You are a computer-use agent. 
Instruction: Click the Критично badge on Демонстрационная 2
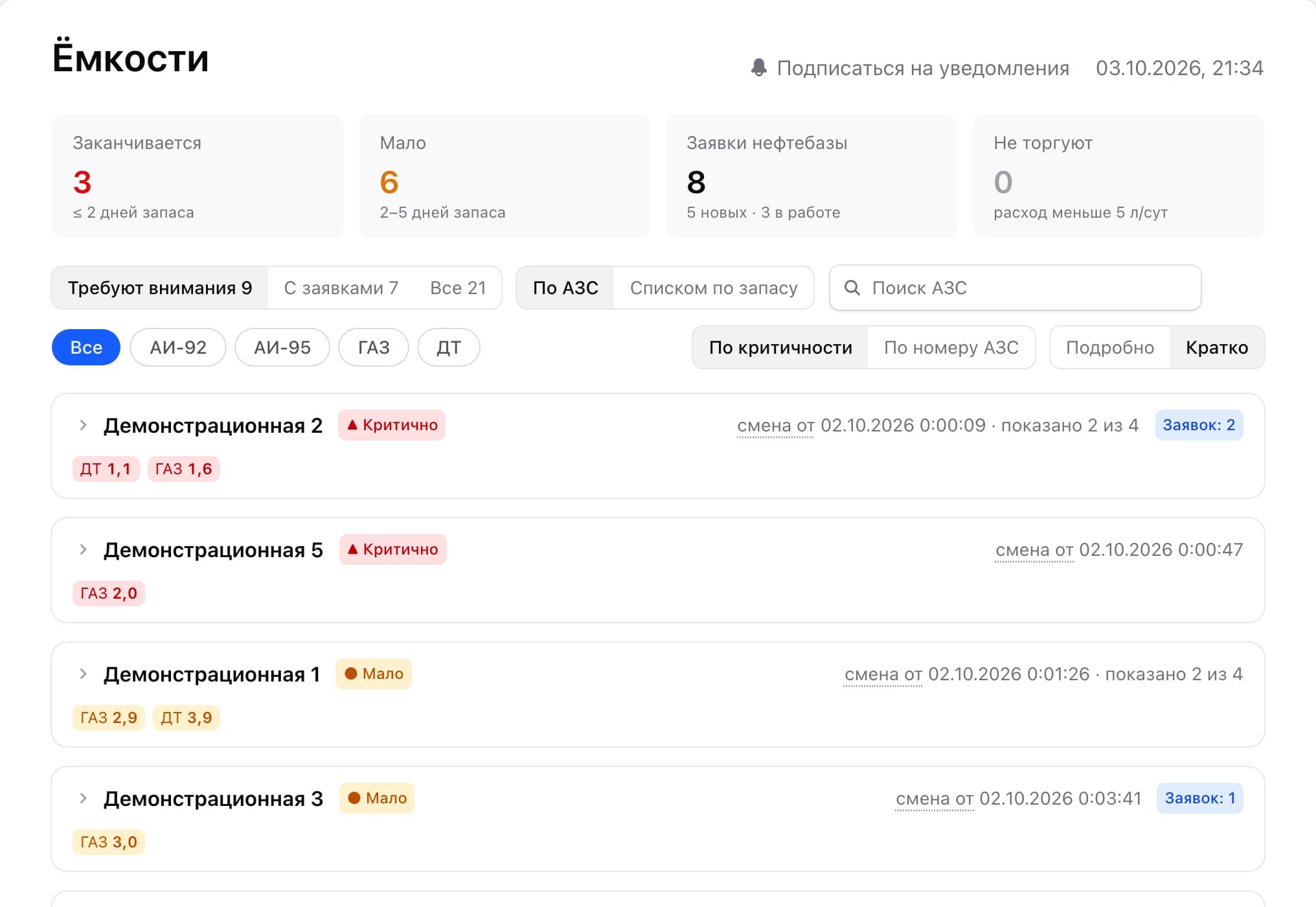pyautogui.click(x=392, y=425)
